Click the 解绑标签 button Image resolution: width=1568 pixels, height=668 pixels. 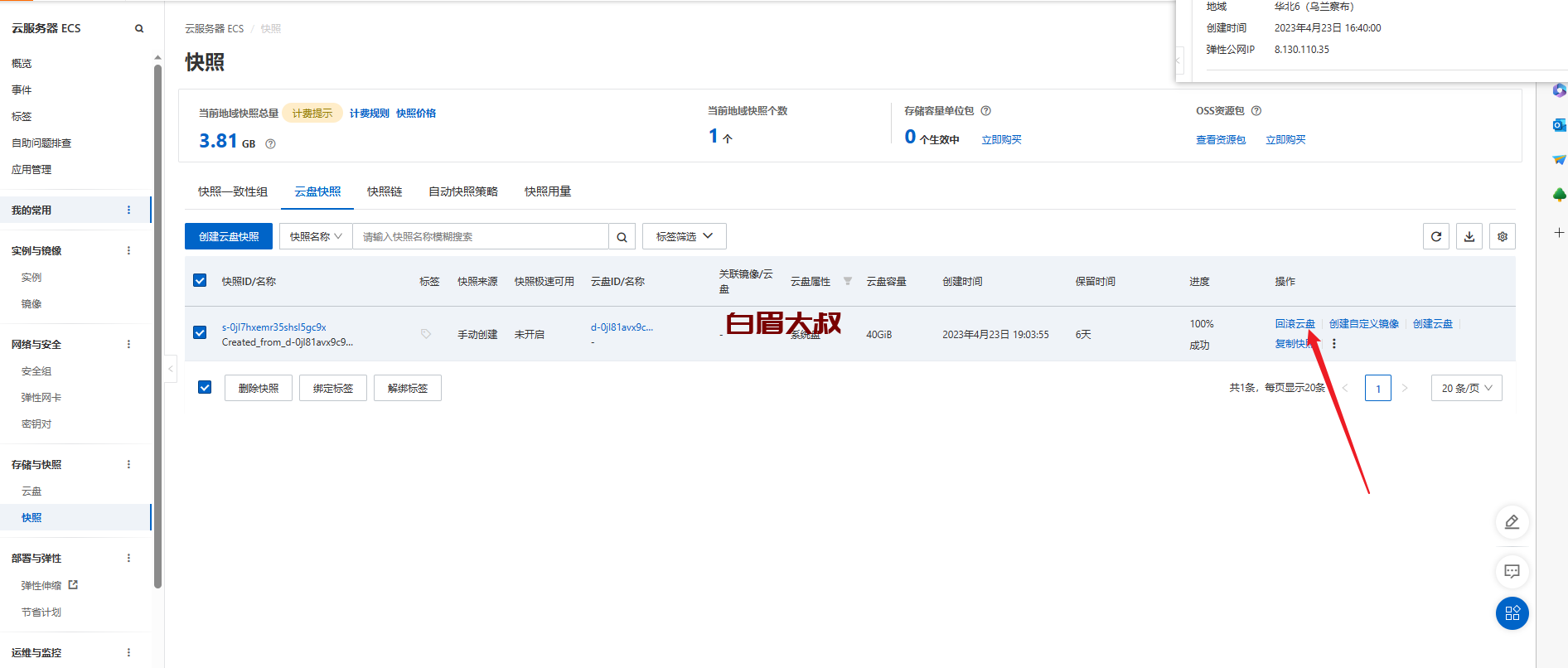coord(408,389)
